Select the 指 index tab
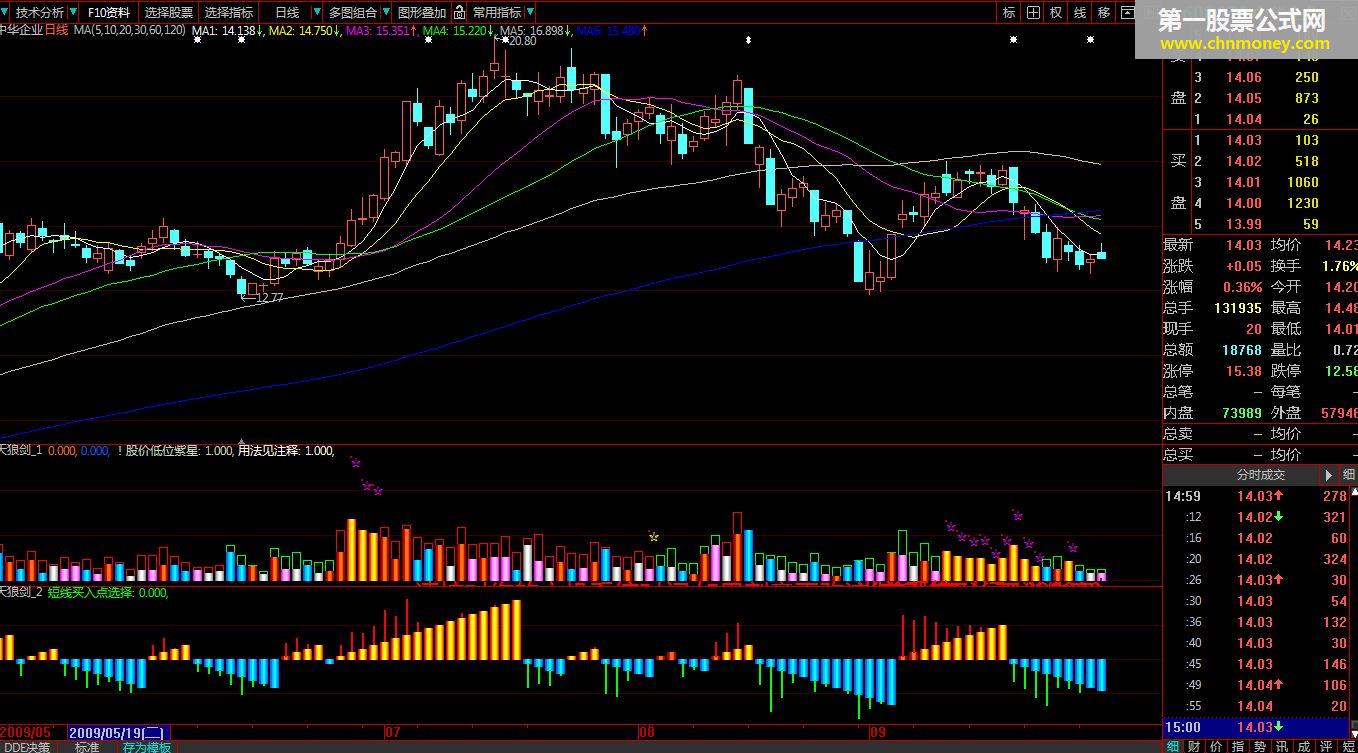 1238,745
